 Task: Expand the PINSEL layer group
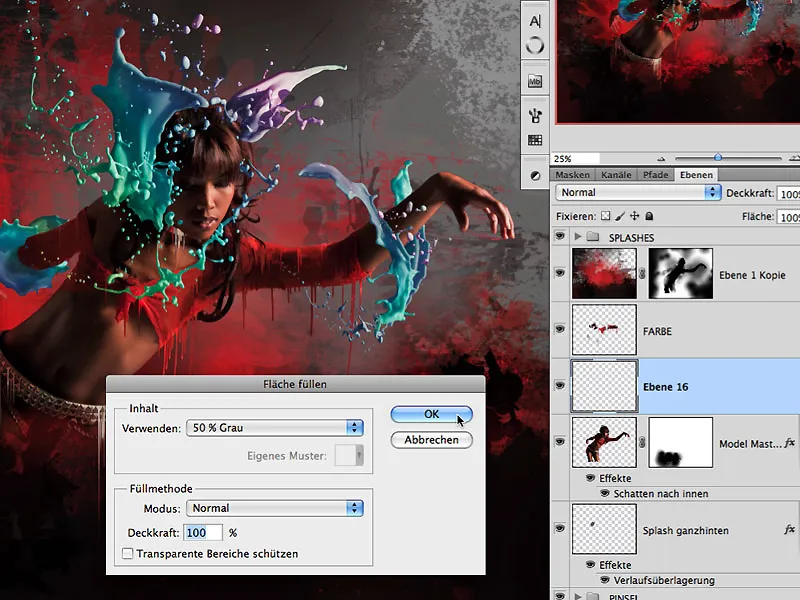pyautogui.click(x=578, y=596)
